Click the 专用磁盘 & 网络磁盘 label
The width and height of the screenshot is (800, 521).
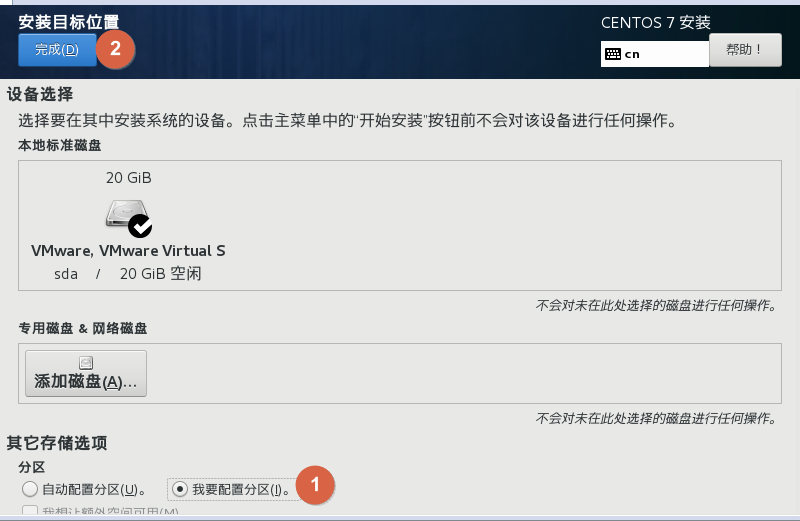click(x=83, y=328)
